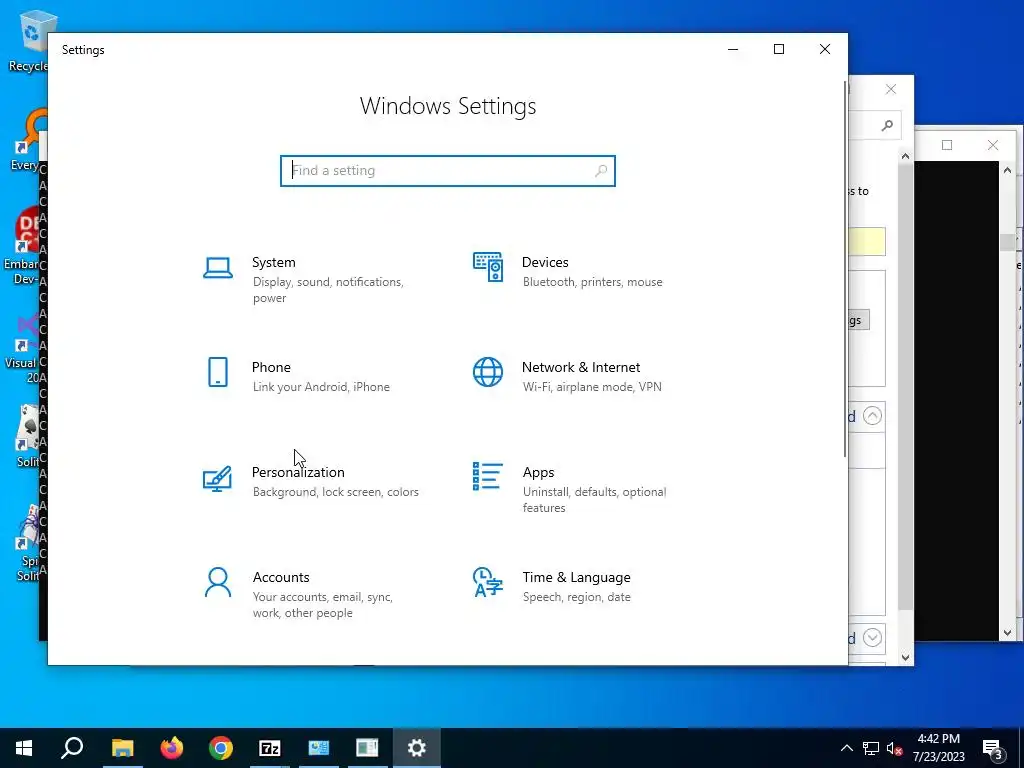Collapse the section with the up chevron behind Settings
1024x768 pixels.
tap(872, 416)
